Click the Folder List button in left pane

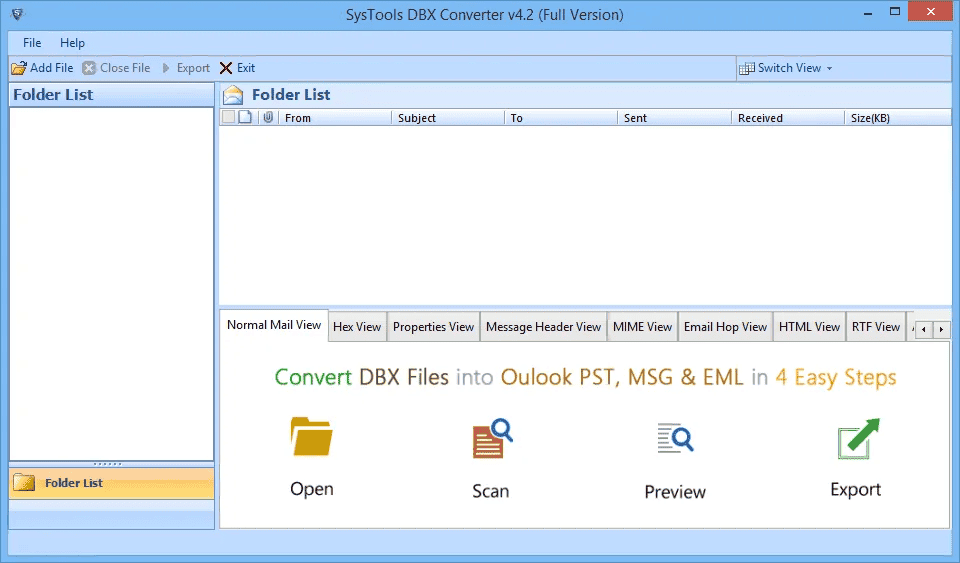(x=111, y=483)
